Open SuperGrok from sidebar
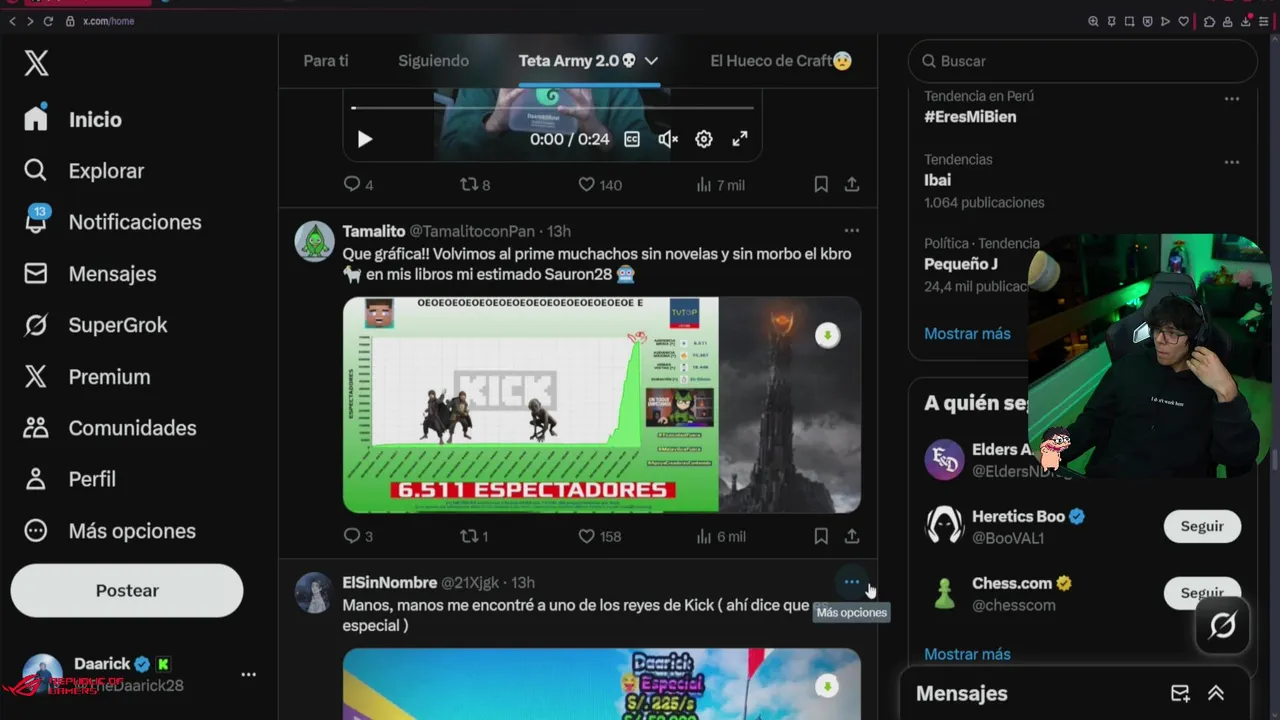The width and height of the screenshot is (1280, 720). pos(95,325)
